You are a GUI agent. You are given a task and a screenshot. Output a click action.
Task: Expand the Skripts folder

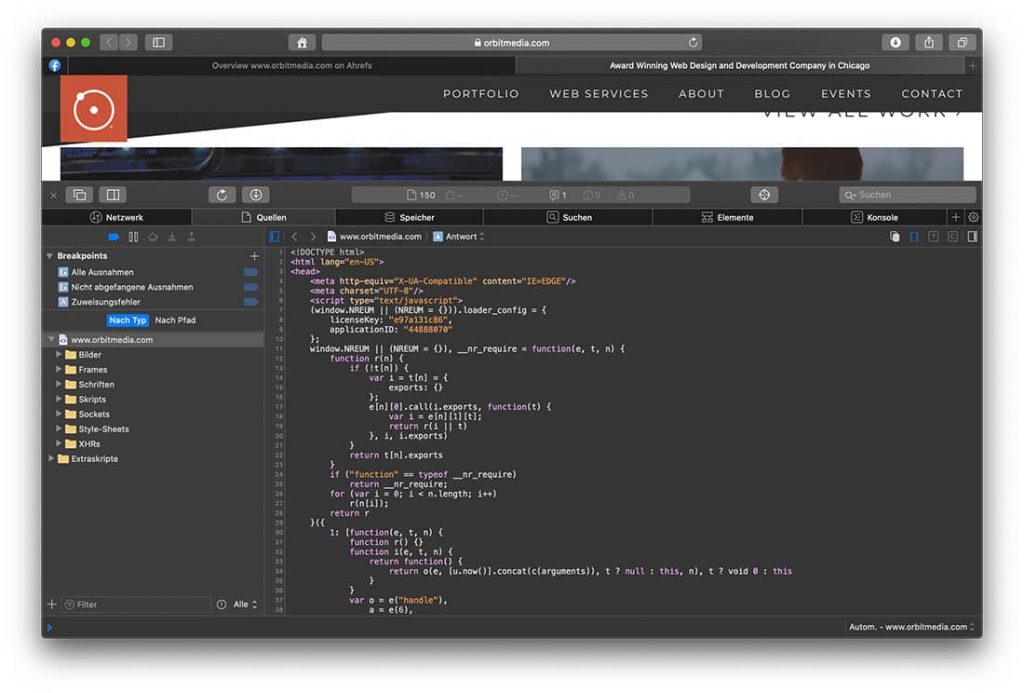(59, 399)
